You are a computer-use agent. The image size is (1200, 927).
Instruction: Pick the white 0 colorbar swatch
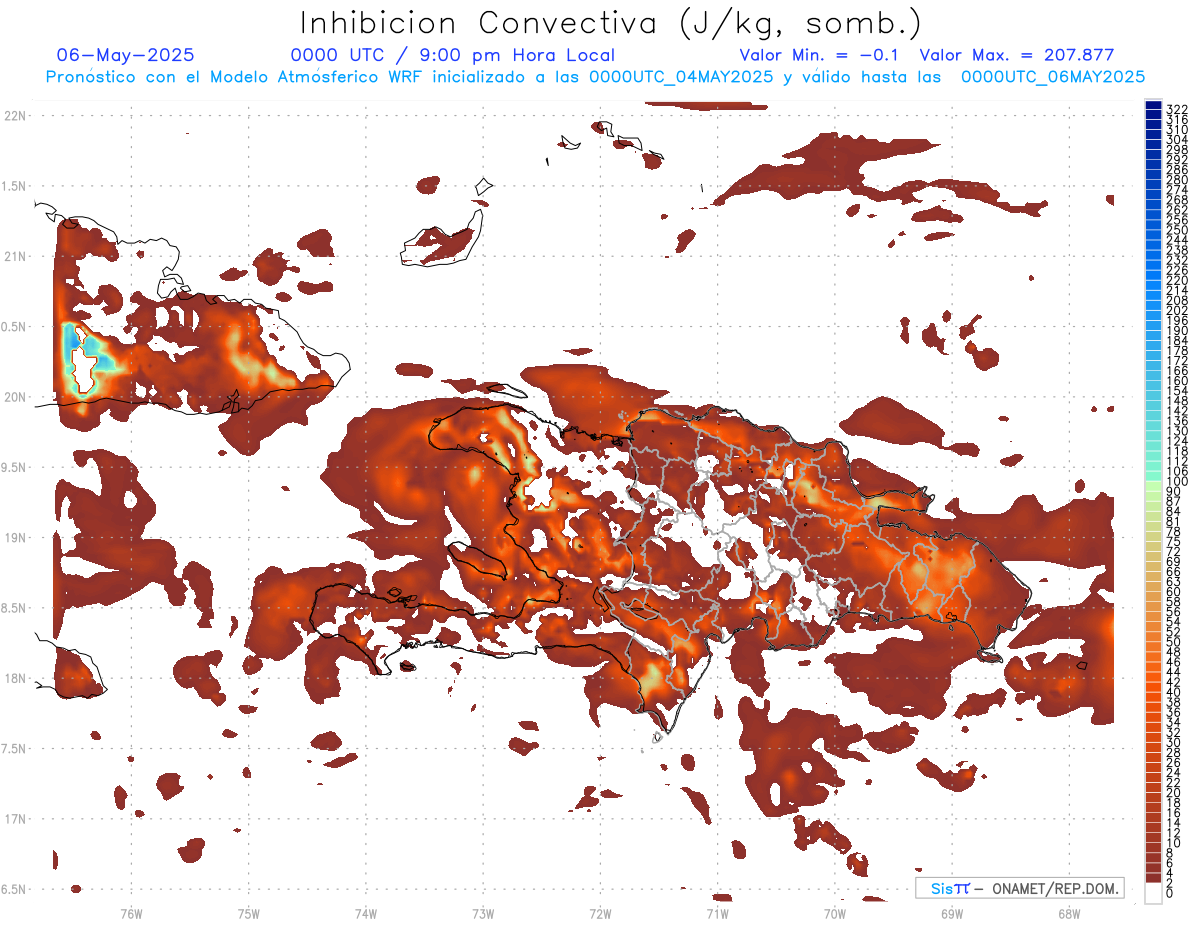click(1153, 894)
